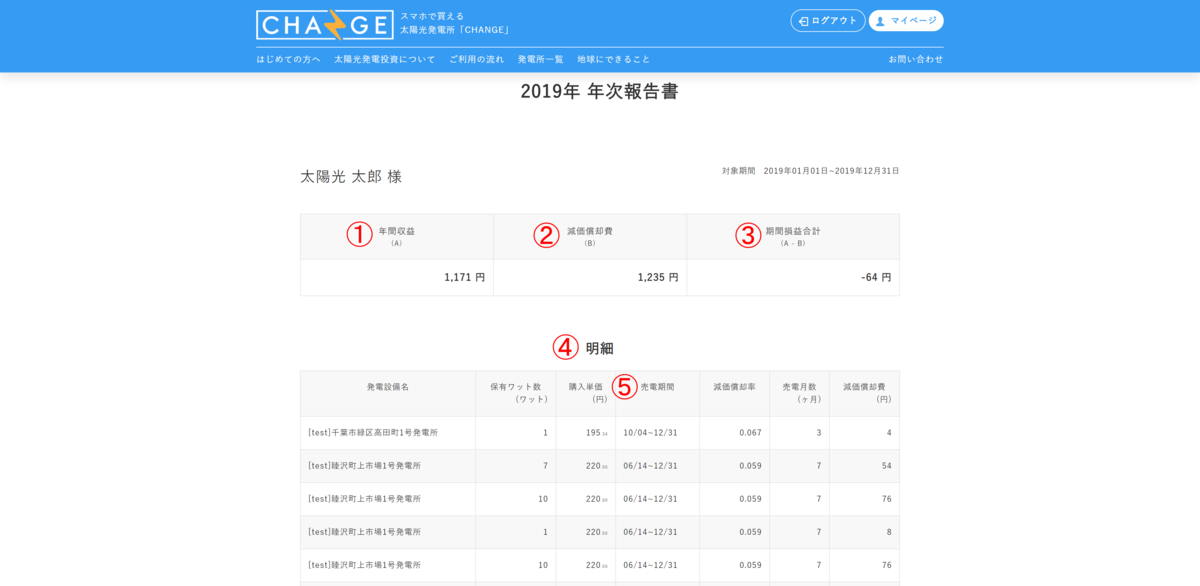Image resolution: width=1200 pixels, height=586 pixels.
Task: Select the -64 円 profit-loss value
Action: (876, 277)
